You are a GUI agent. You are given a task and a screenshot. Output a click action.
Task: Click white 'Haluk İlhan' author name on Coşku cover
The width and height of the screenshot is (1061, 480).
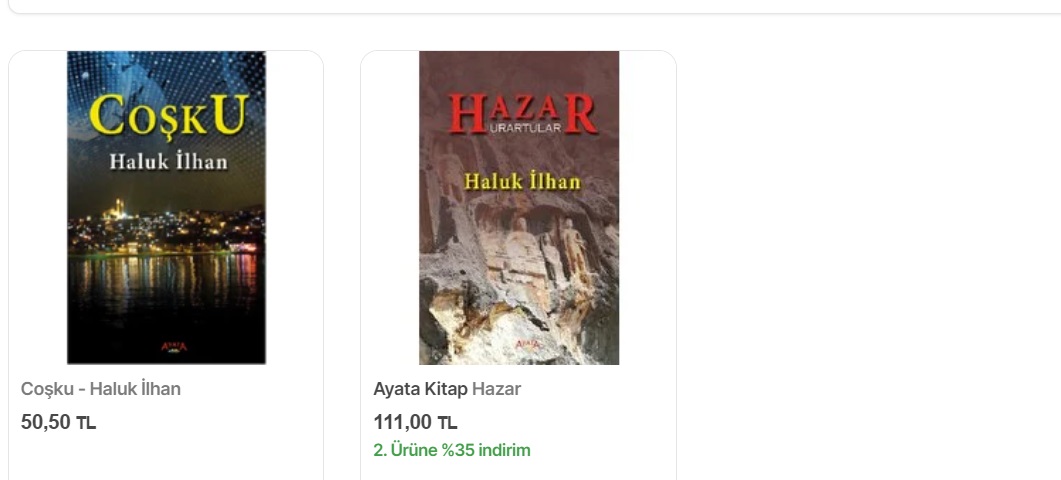tap(168, 162)
